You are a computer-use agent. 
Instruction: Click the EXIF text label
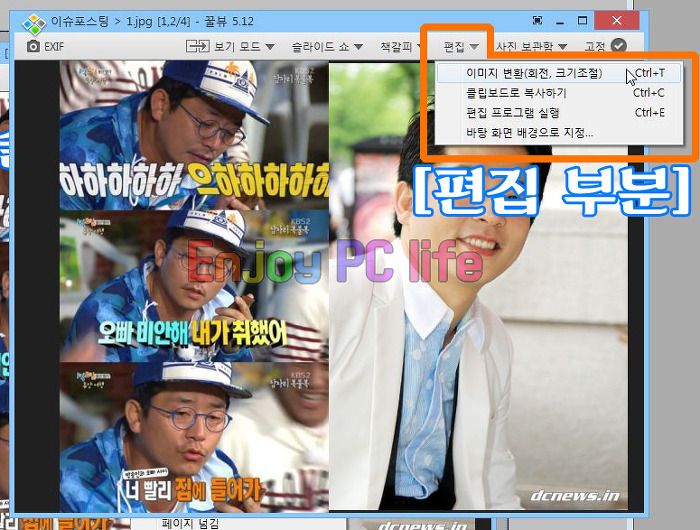pyautogui.click(x=54, y=46)
